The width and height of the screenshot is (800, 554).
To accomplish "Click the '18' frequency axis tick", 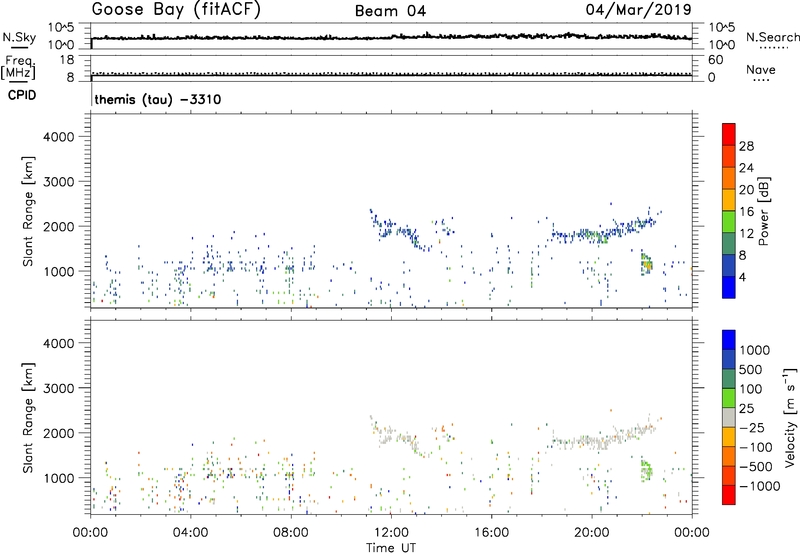I will pyautogui.click(x=67, y=60).
